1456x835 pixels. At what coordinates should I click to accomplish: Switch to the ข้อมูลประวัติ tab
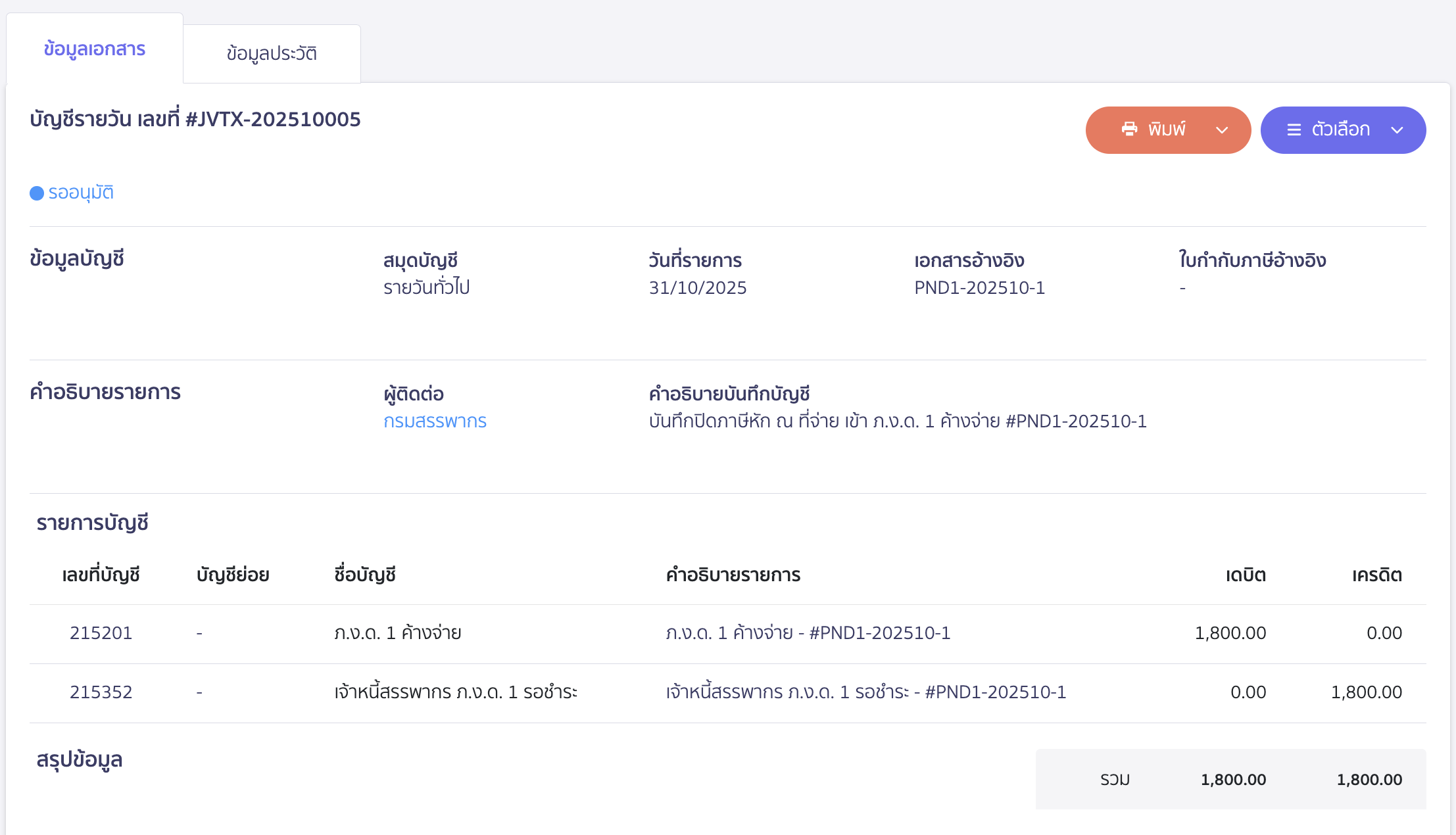pyautogui.click(x=272, y=53)
